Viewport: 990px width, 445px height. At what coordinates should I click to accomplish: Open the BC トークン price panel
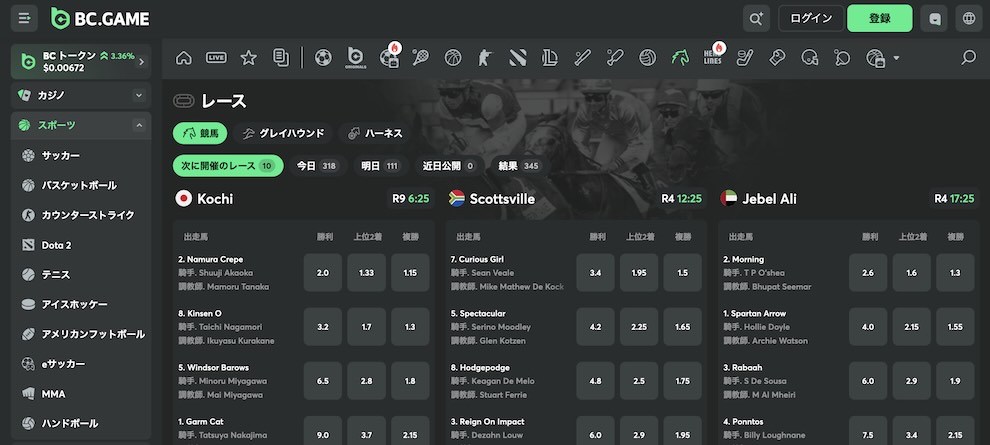point(81,61)
